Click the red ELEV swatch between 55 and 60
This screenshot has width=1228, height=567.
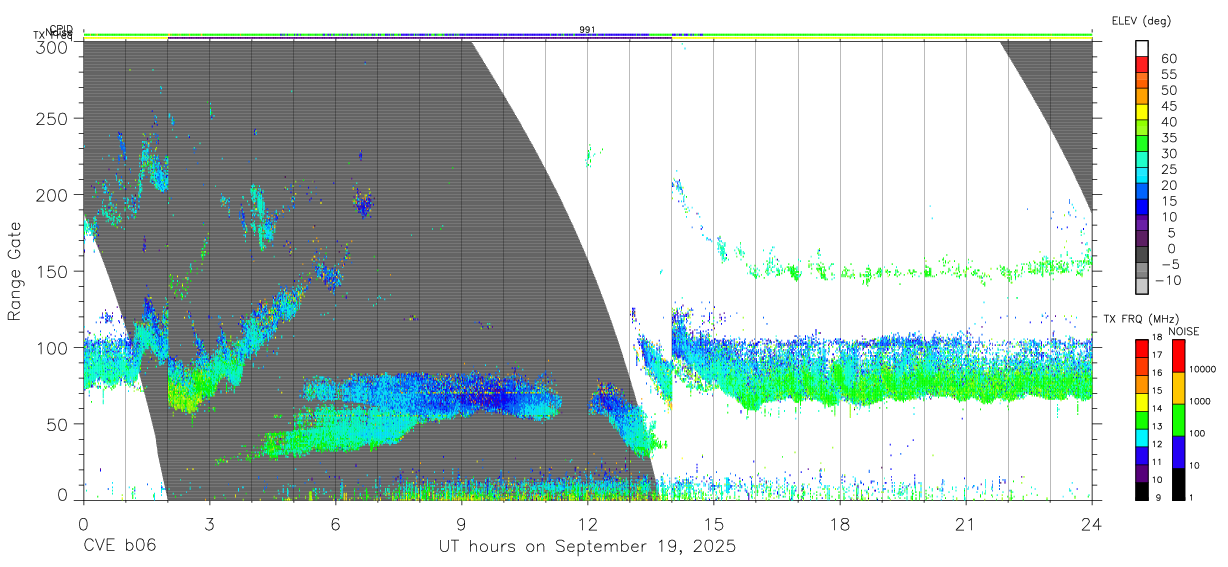[x=1141, y=65]
